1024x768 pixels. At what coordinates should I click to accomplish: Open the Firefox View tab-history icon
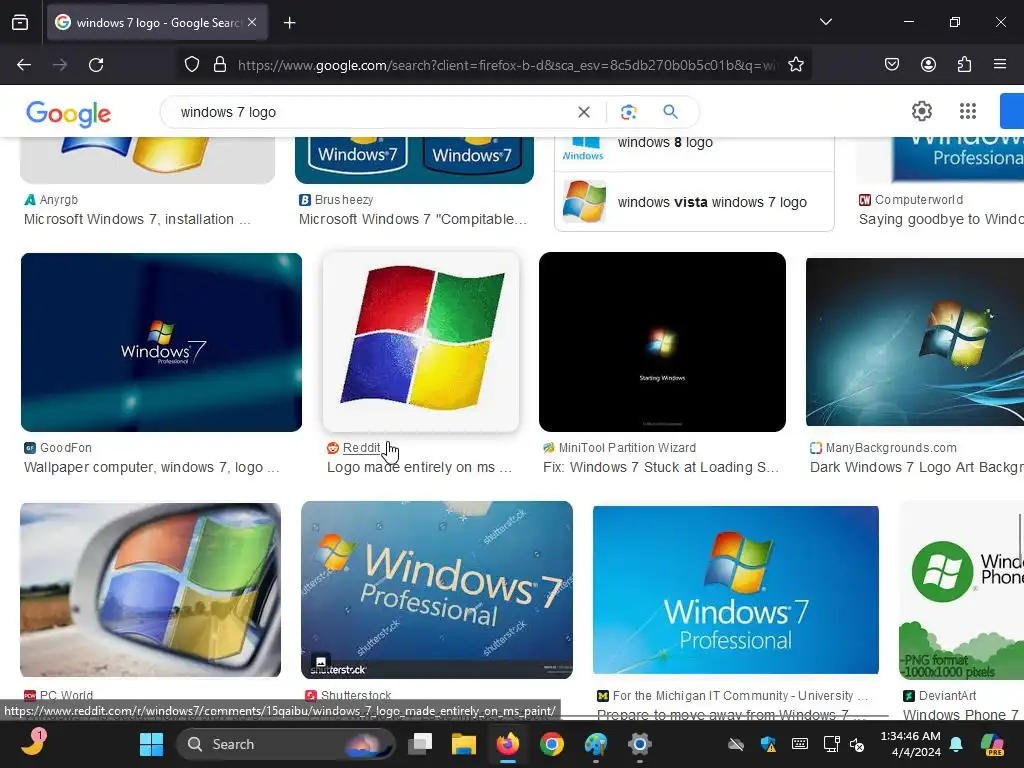click(20, 22)
